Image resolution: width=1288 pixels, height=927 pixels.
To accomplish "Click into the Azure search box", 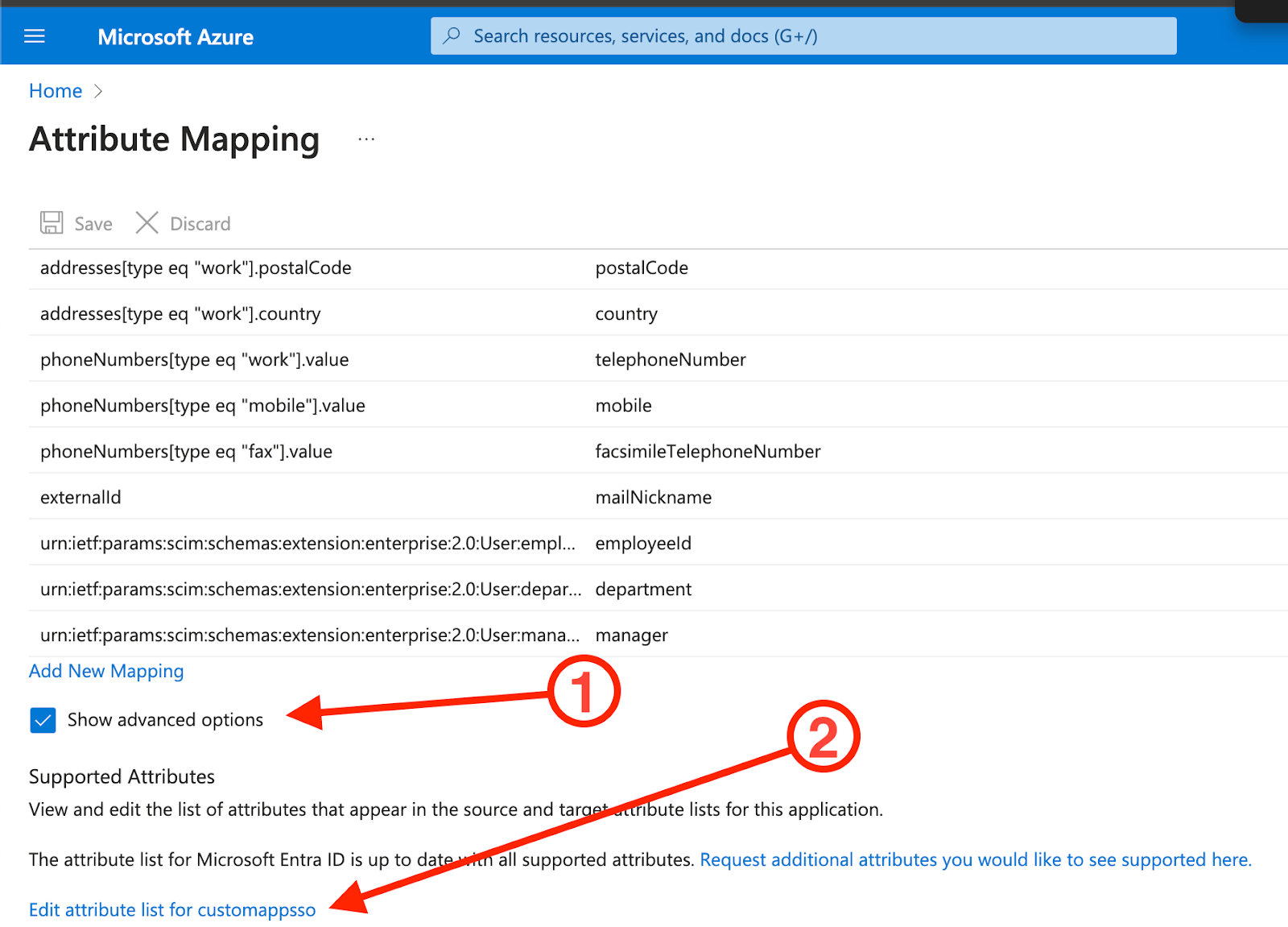I will 803,36.
